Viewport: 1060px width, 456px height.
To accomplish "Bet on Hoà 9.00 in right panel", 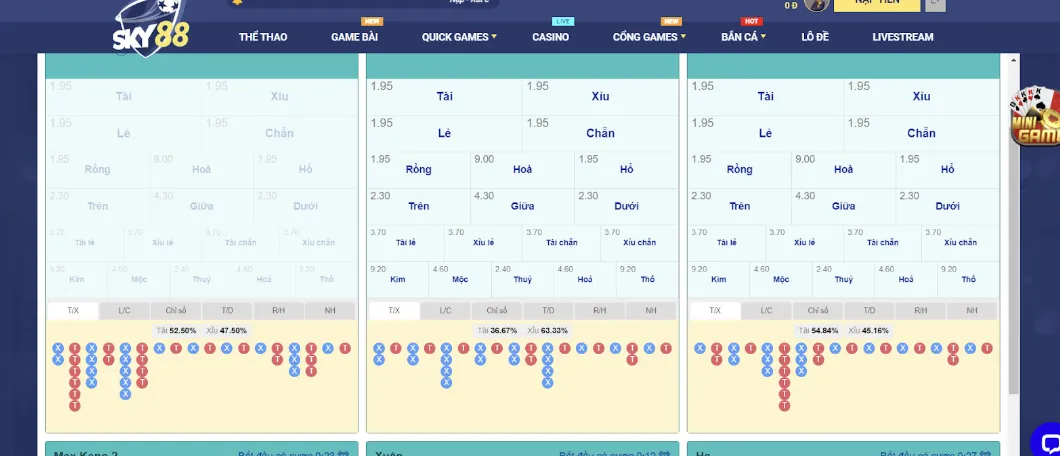I will point(843,169).
